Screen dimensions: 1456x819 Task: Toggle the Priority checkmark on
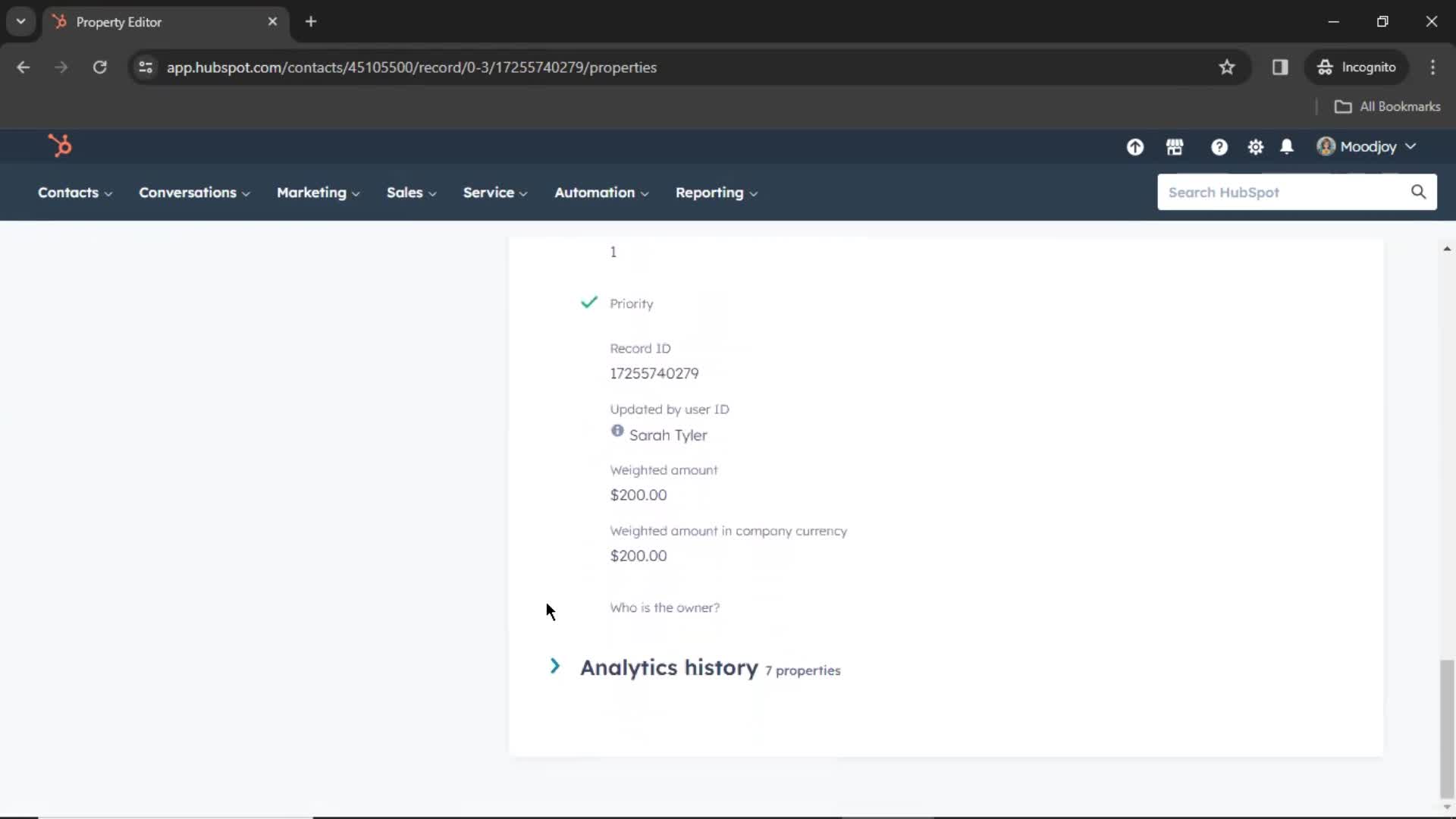pyautogui.click(x=589, y=302)
